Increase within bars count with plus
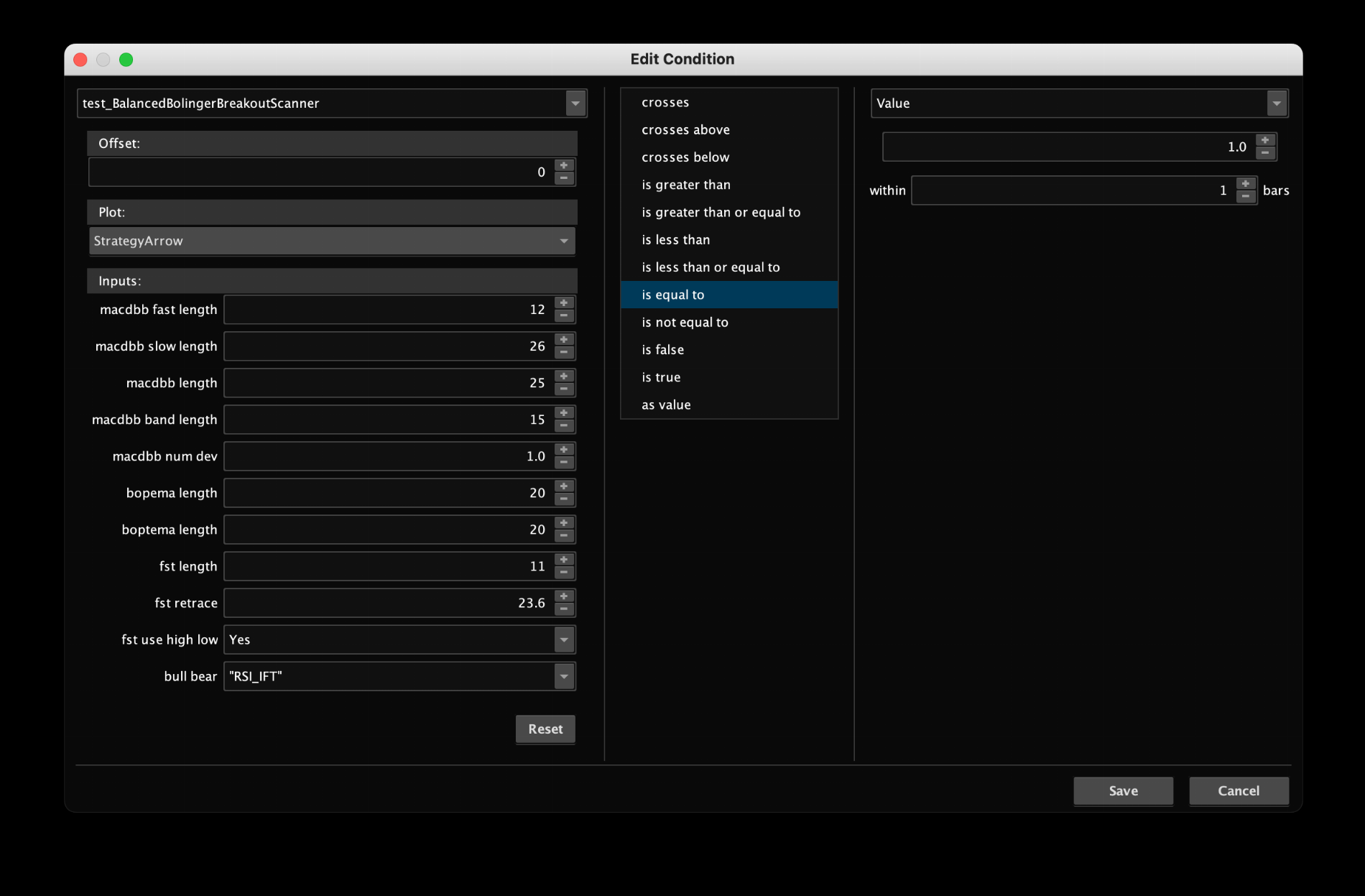Image resolution: width=1365 pixels, height=896 pixels. pos(1246,184)
